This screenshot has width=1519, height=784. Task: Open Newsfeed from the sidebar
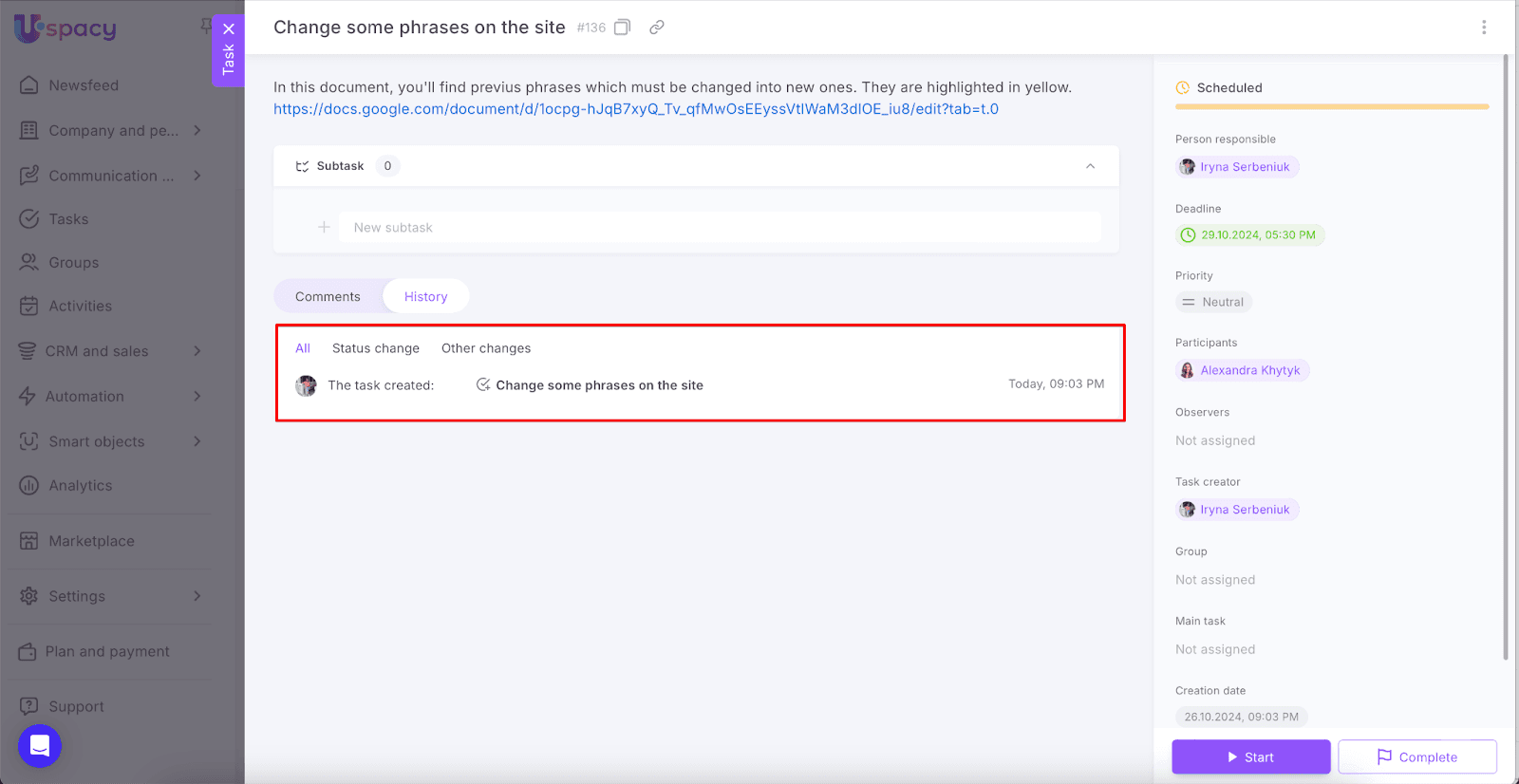tap(84, 85)
